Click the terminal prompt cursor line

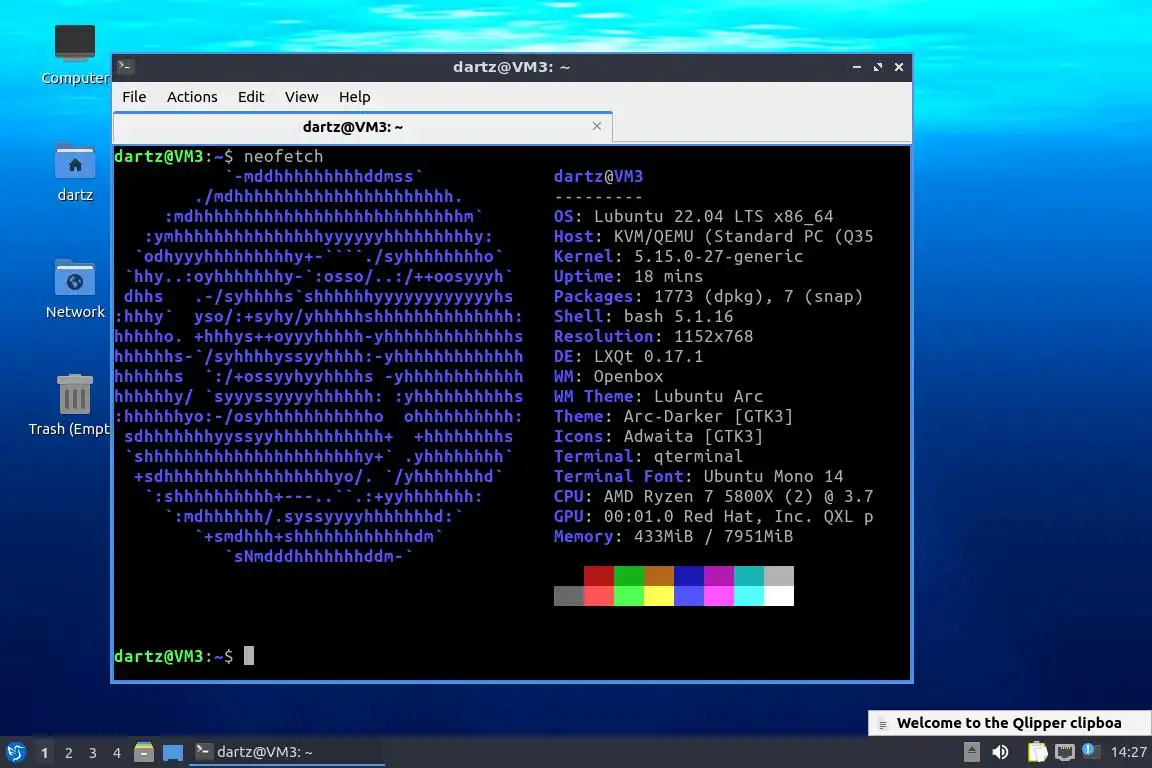point(184,656)
